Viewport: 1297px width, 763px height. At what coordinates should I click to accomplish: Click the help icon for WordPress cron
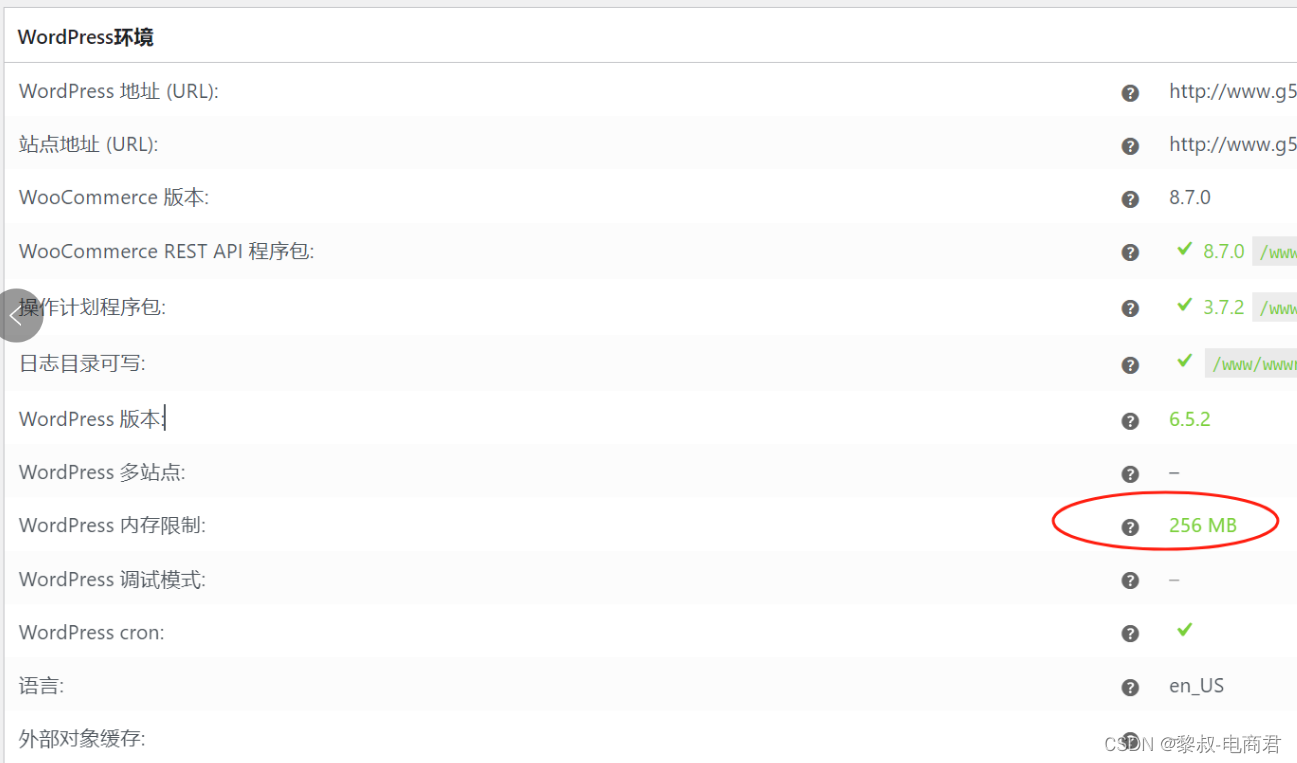1130,633
